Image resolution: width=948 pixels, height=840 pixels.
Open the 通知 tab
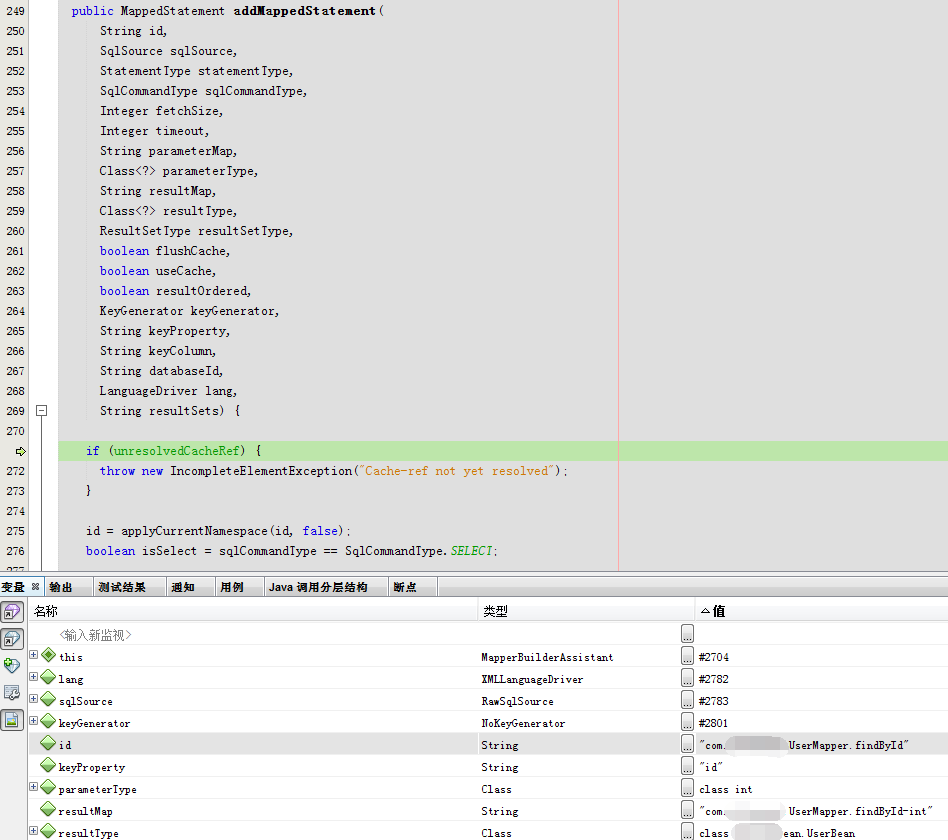[x=183, y=587]
